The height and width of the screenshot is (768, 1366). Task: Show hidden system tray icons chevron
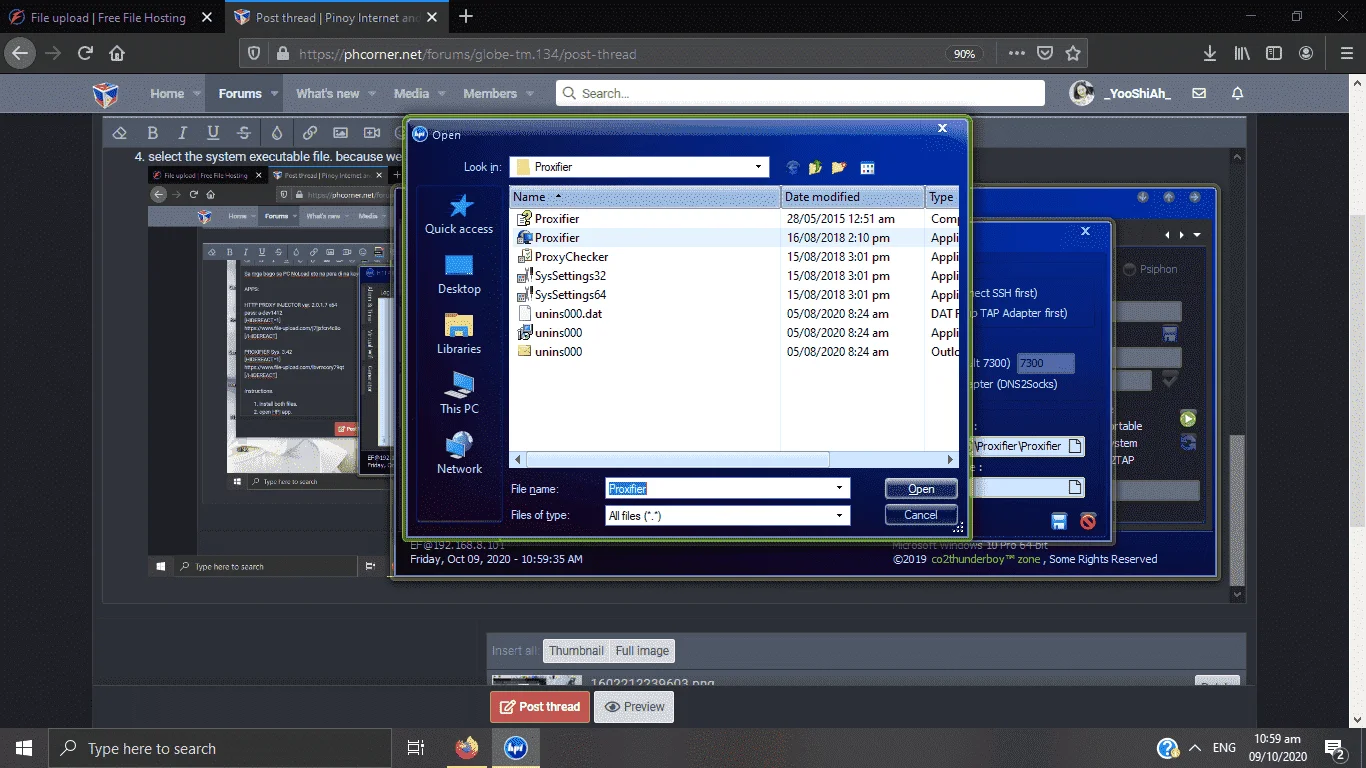1195,748
